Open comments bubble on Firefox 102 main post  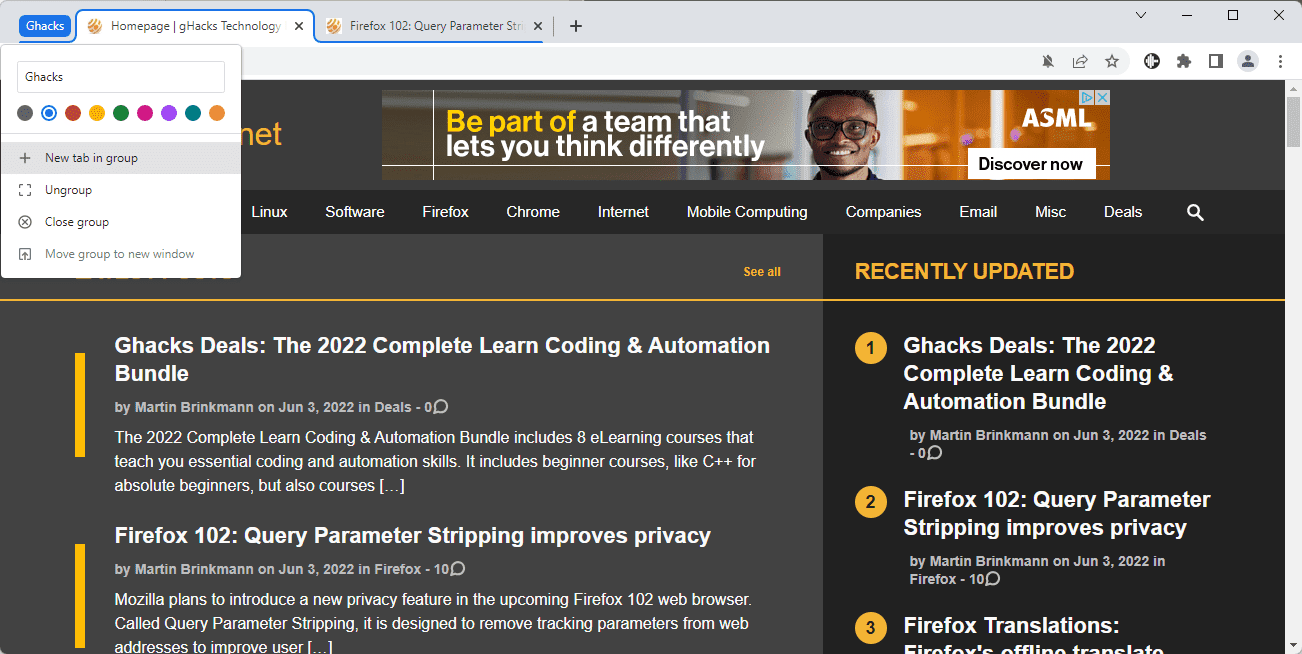457,568
